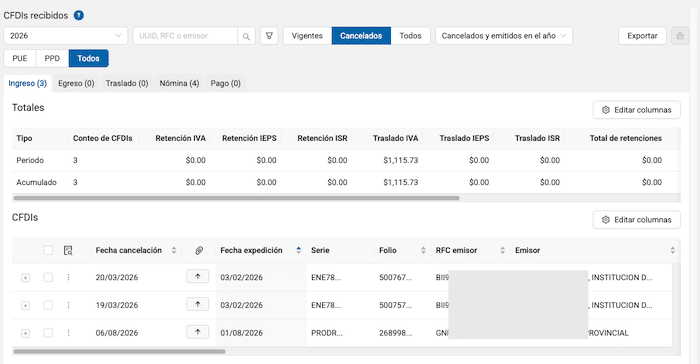The height and width of the screenshot is (364, 700).
Task: Focus the UUID, RFC o emisor search field
Action: click(x=185, y=36)
